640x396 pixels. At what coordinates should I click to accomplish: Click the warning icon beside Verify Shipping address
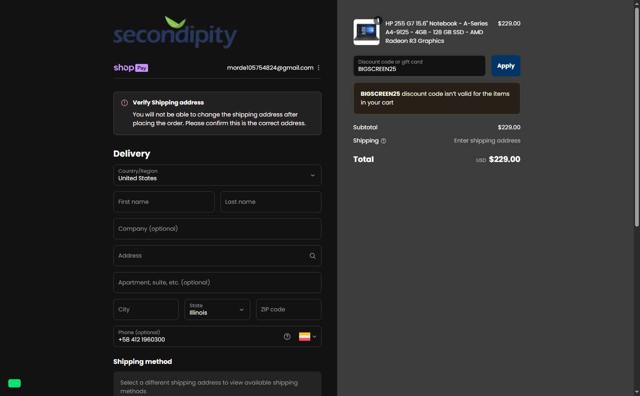(x=124, y=103)
